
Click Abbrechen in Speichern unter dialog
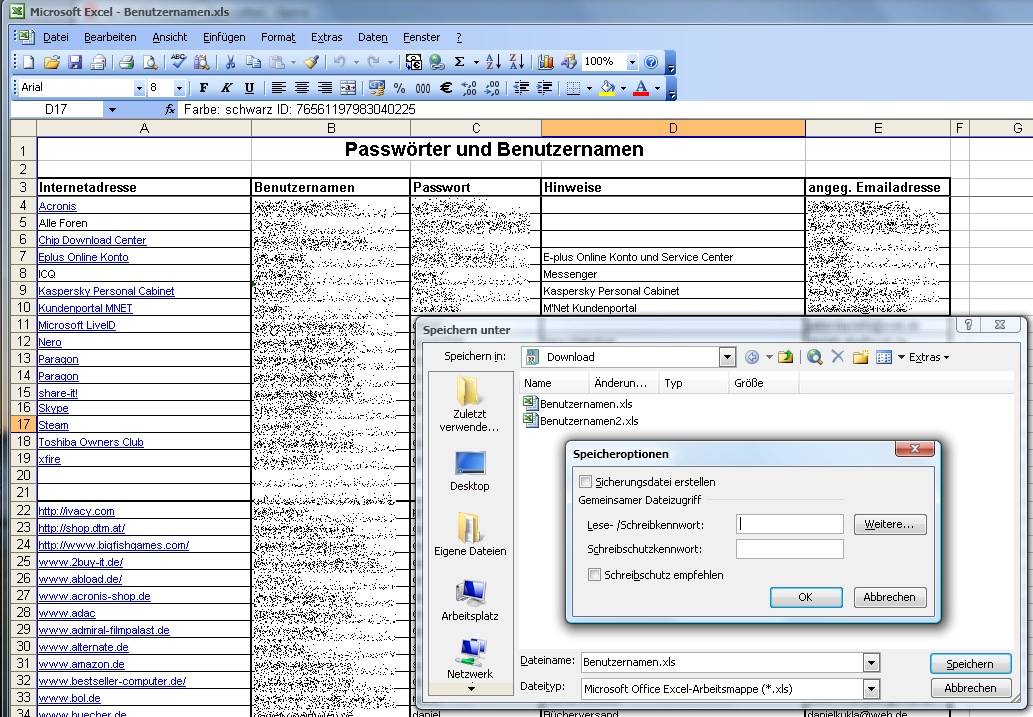[970, 688]
